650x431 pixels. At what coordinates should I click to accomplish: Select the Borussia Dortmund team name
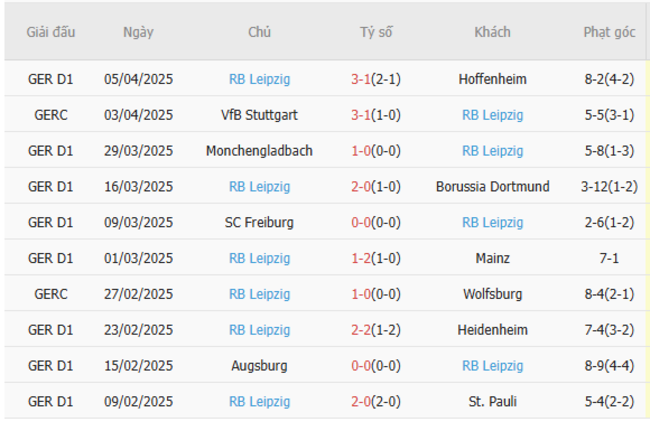[x=492, y=187]
